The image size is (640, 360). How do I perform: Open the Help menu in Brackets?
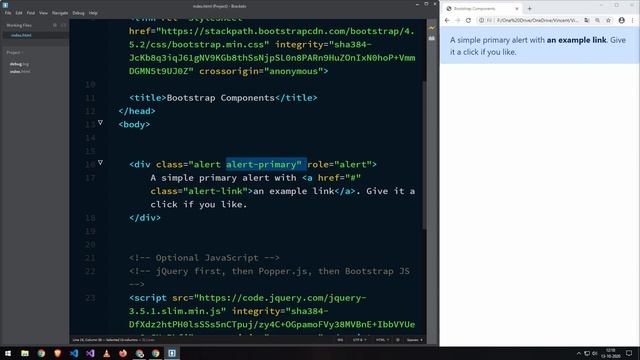[93, 13]
